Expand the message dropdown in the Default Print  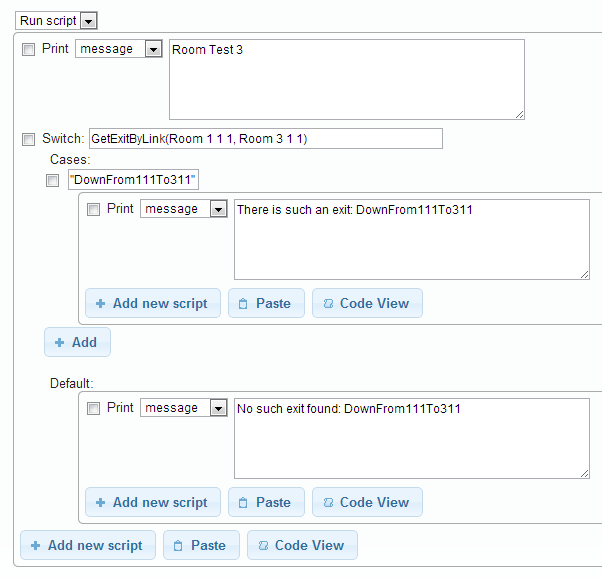[218, 408]
